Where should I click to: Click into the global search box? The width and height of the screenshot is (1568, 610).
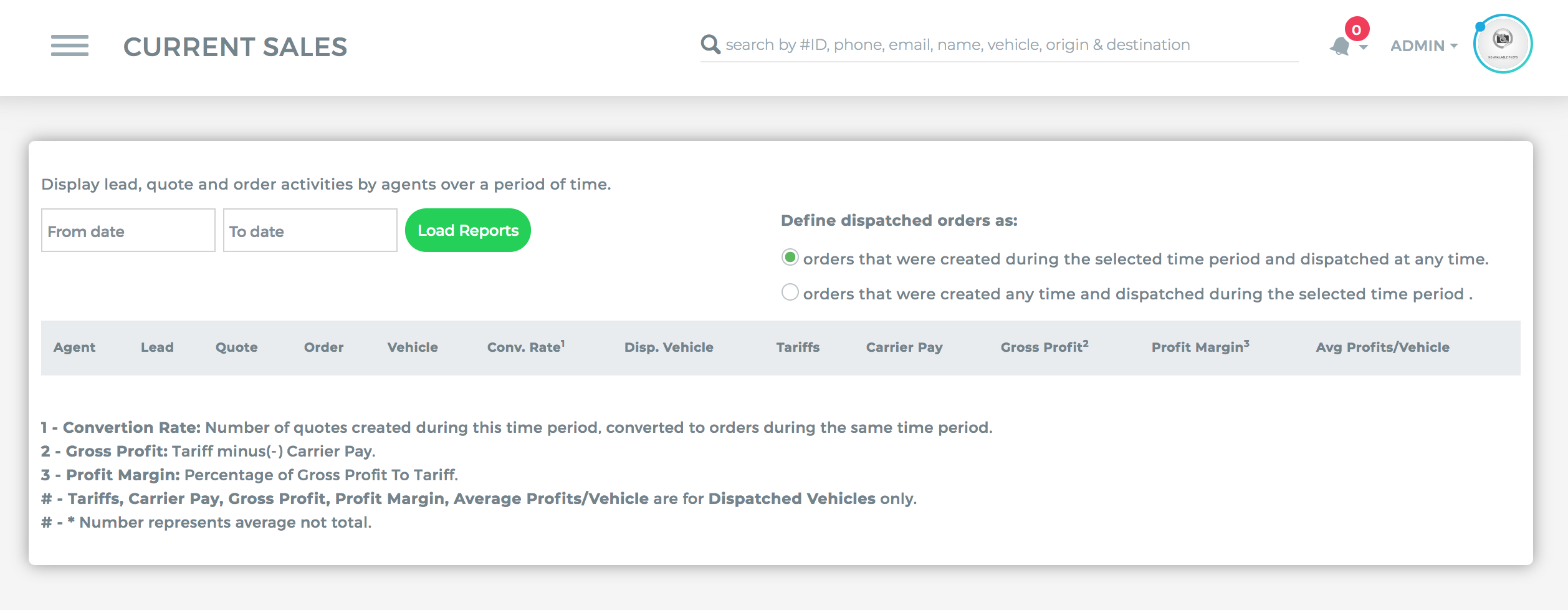coord(1011,45)
